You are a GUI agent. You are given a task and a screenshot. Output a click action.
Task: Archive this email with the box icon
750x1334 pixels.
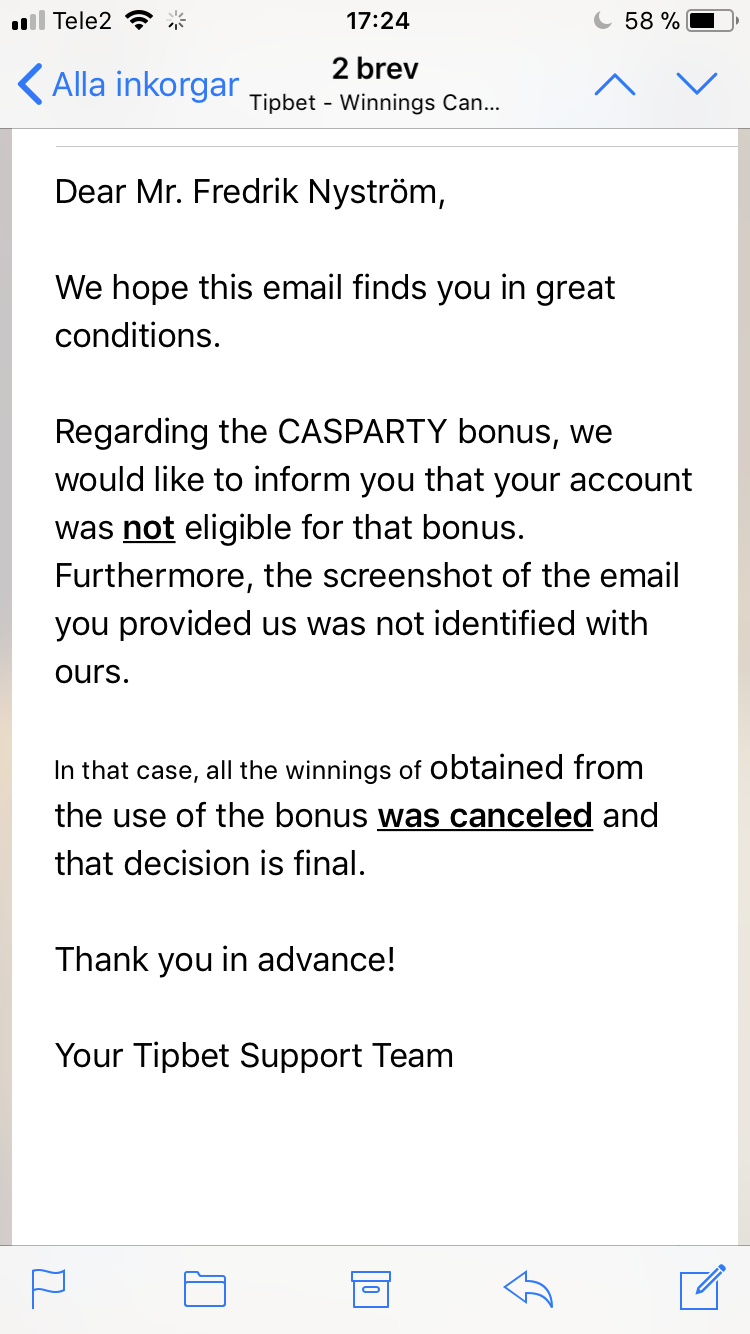pos(370,1289)
